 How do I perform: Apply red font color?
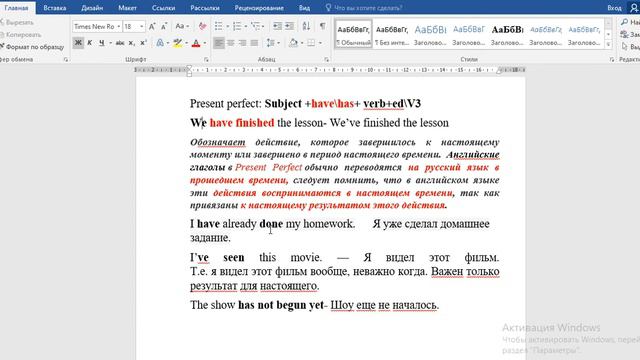tap(196, 42)
